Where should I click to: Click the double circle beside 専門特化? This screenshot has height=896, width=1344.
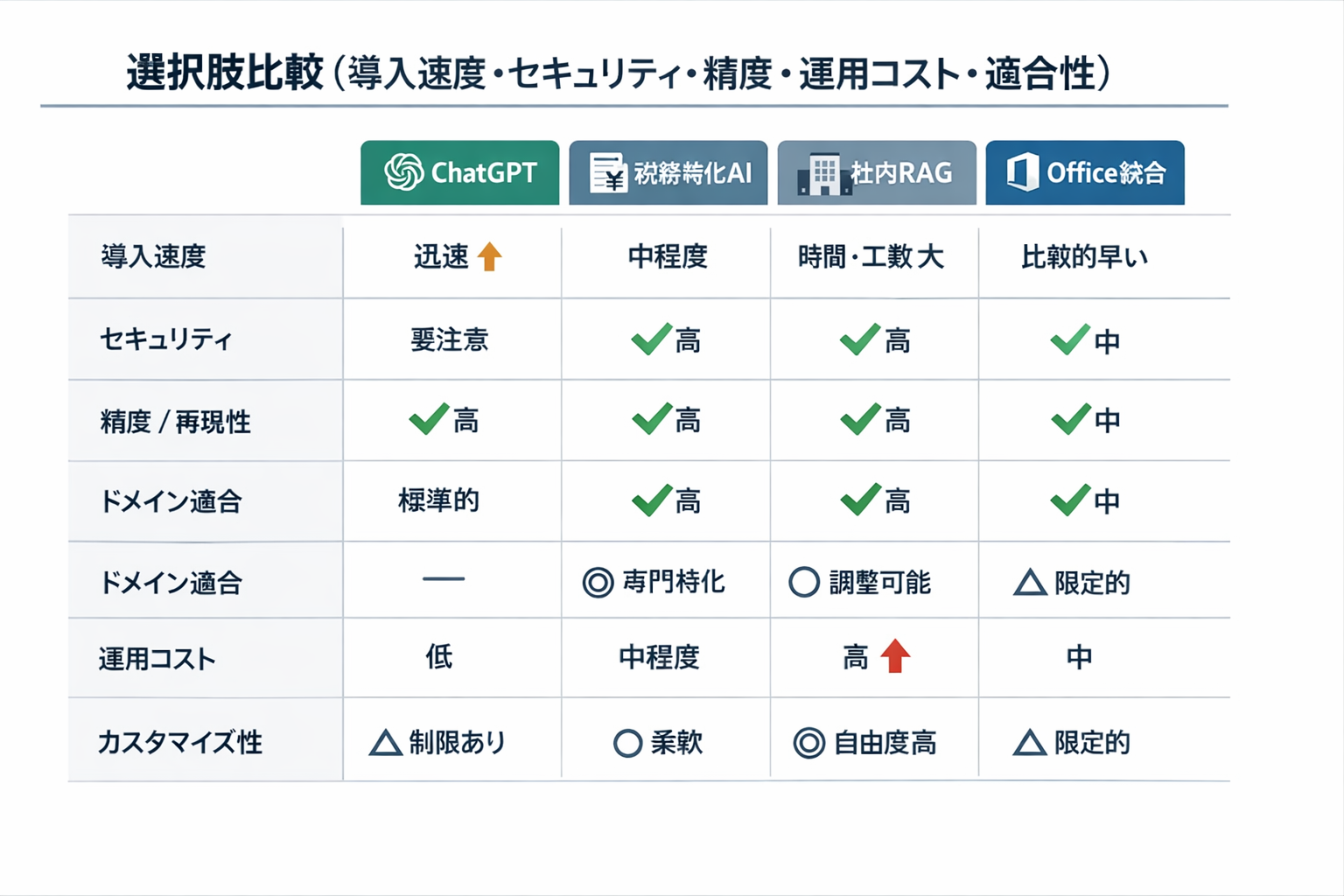(x=598, y=583)
